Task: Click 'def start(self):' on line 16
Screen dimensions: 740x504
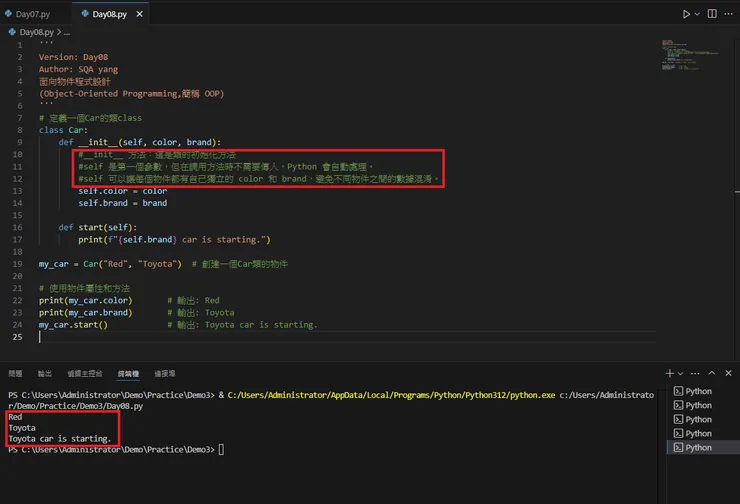Action: 98,227
